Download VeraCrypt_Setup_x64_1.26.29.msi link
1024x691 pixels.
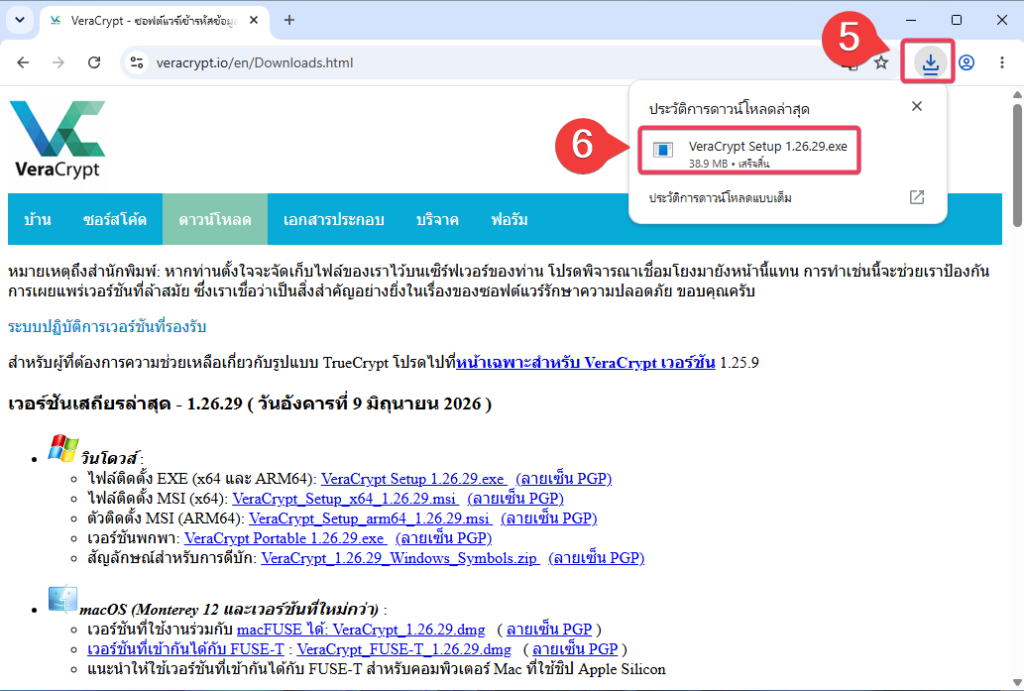[x=345, y=499]
